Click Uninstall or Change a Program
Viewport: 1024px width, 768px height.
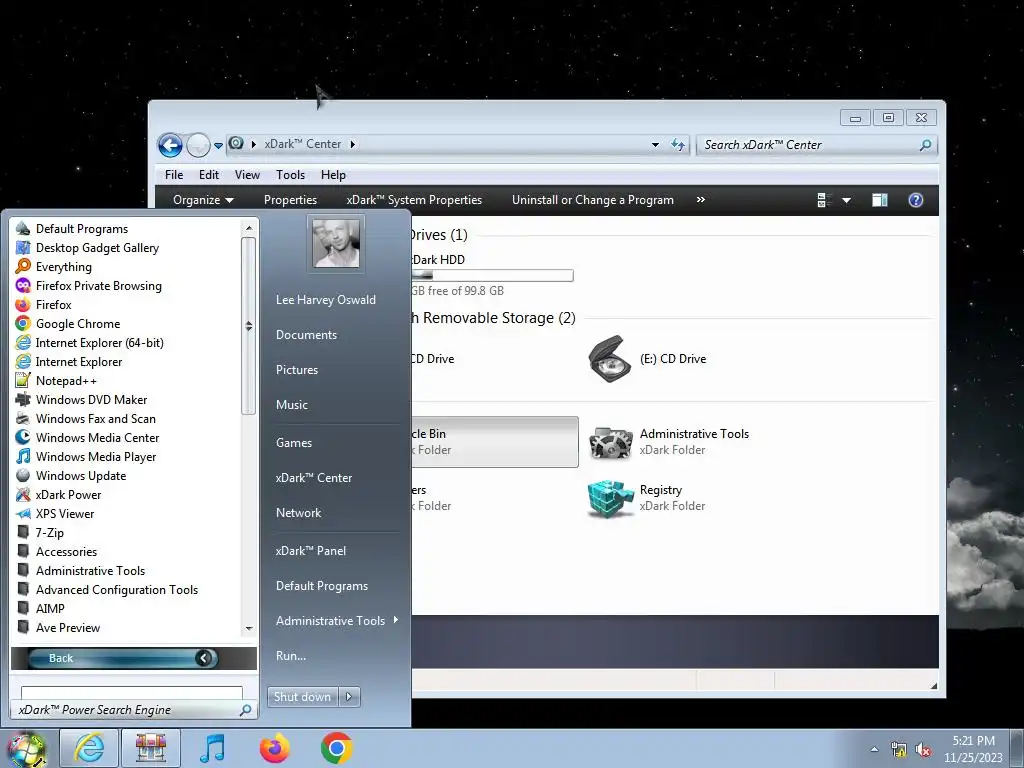coord(592,200)
